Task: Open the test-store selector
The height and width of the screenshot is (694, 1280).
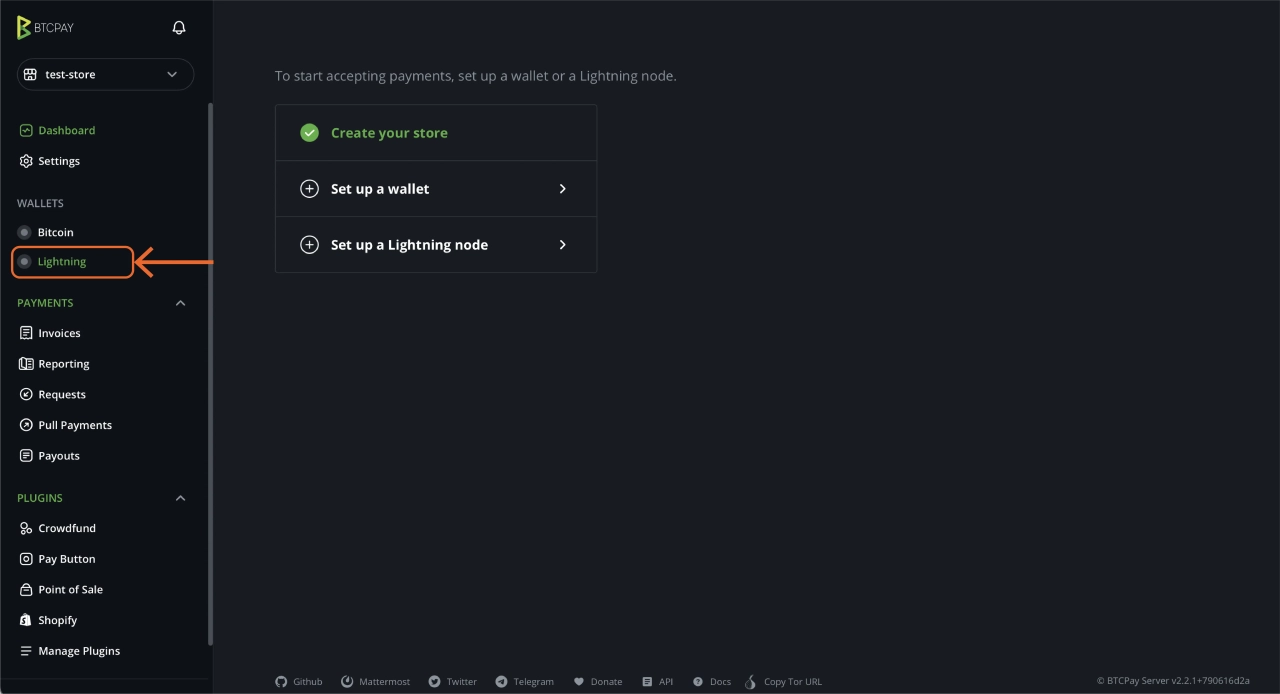Action: [x=104, y=73]
